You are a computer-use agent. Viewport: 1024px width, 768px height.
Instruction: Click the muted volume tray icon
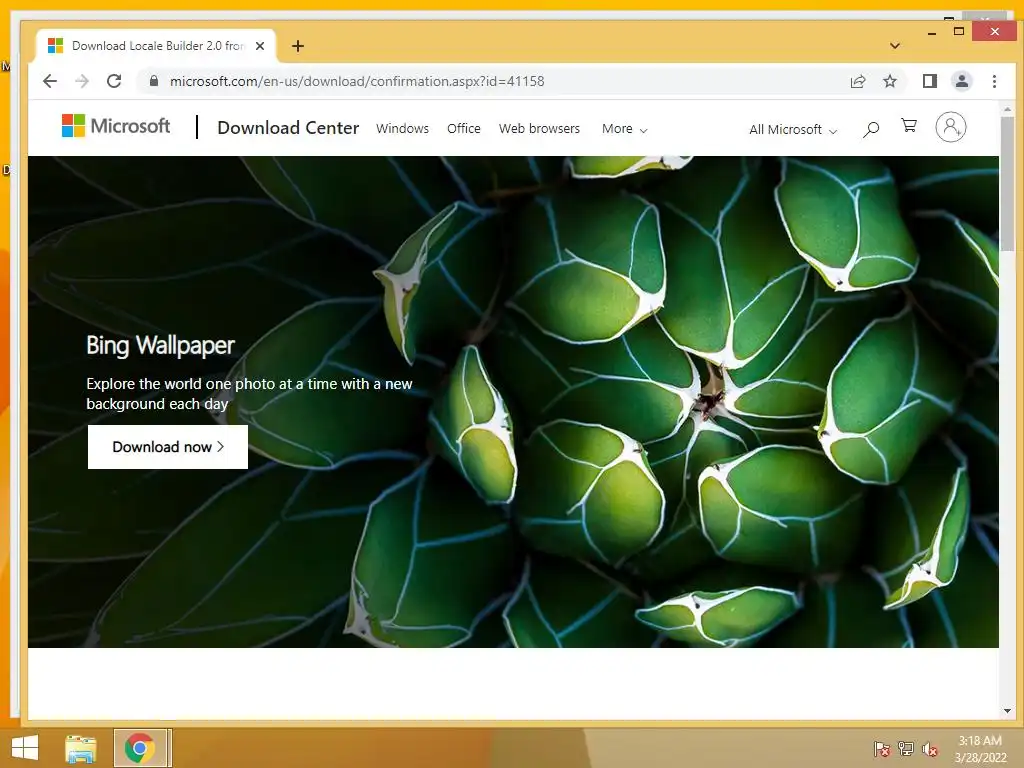930,748
